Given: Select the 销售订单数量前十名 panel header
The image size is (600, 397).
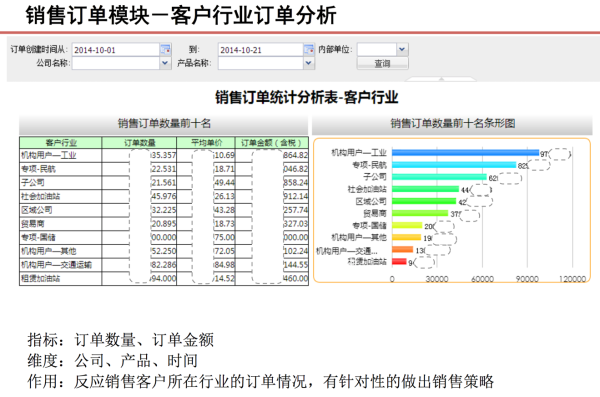Looking at the screenshot, I should (164, 124).
